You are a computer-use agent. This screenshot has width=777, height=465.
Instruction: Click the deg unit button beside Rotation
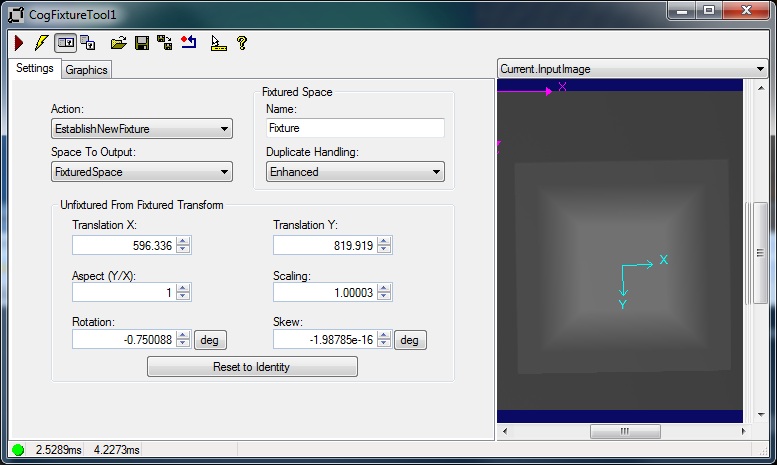click(209, 340)
